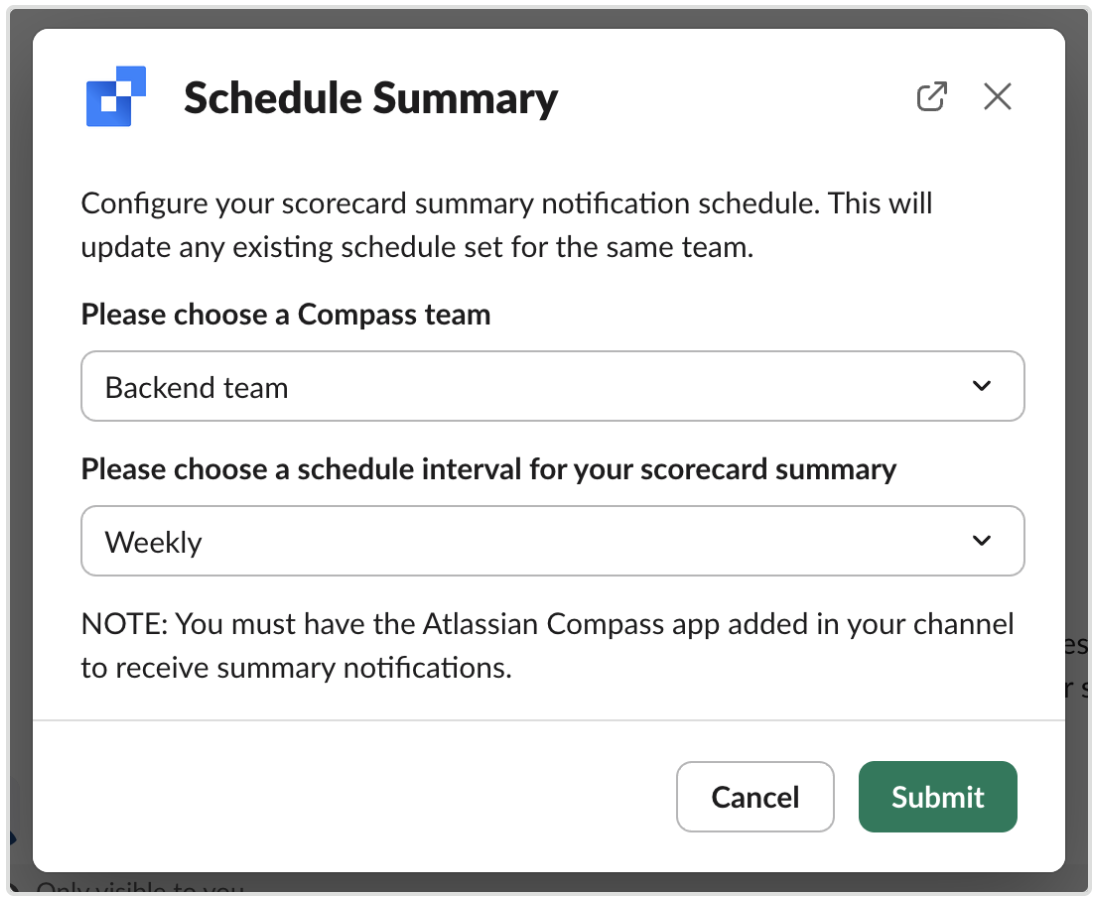
Task: Click the Atlassian Compass note text
Action: (x=547, y=645)
